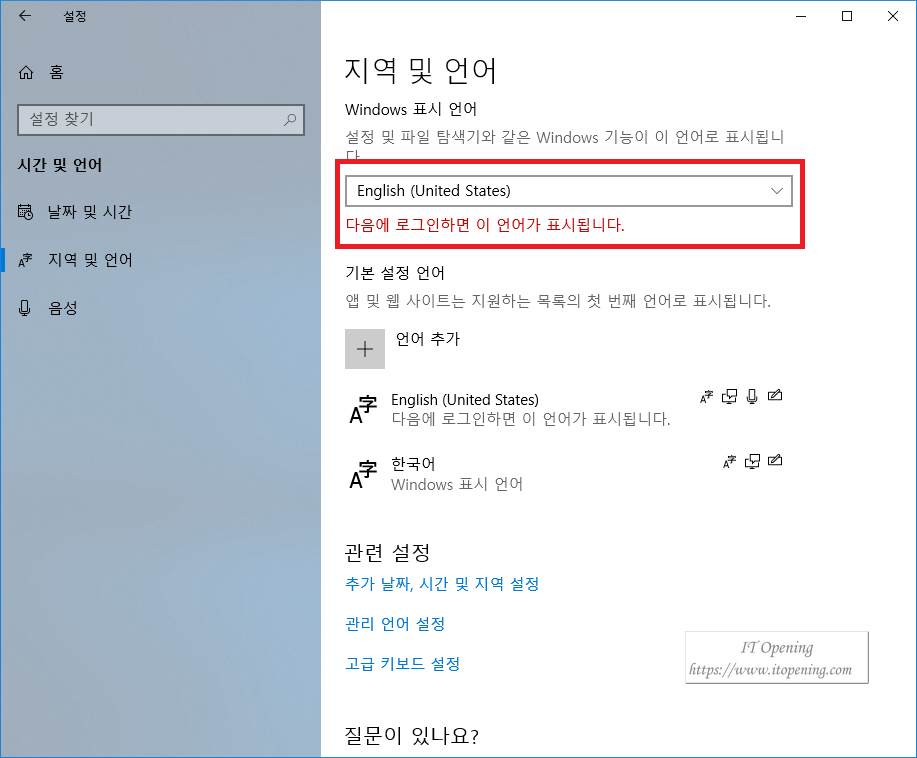Click the display language dropdown chevron
The width and height of the screenshot is (917, 758).
(777, 191)
